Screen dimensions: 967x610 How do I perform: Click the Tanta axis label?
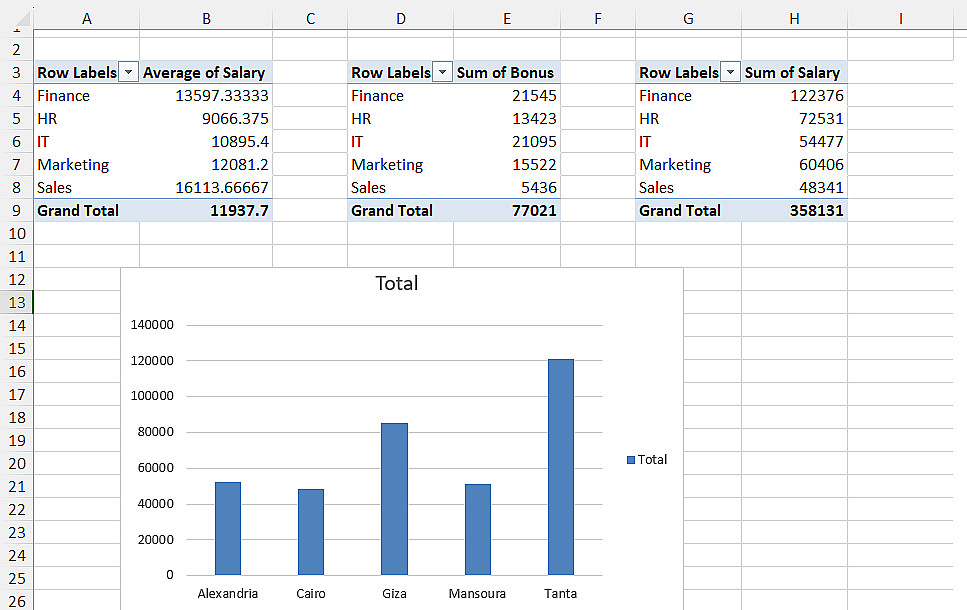click(x=560, y=593)
